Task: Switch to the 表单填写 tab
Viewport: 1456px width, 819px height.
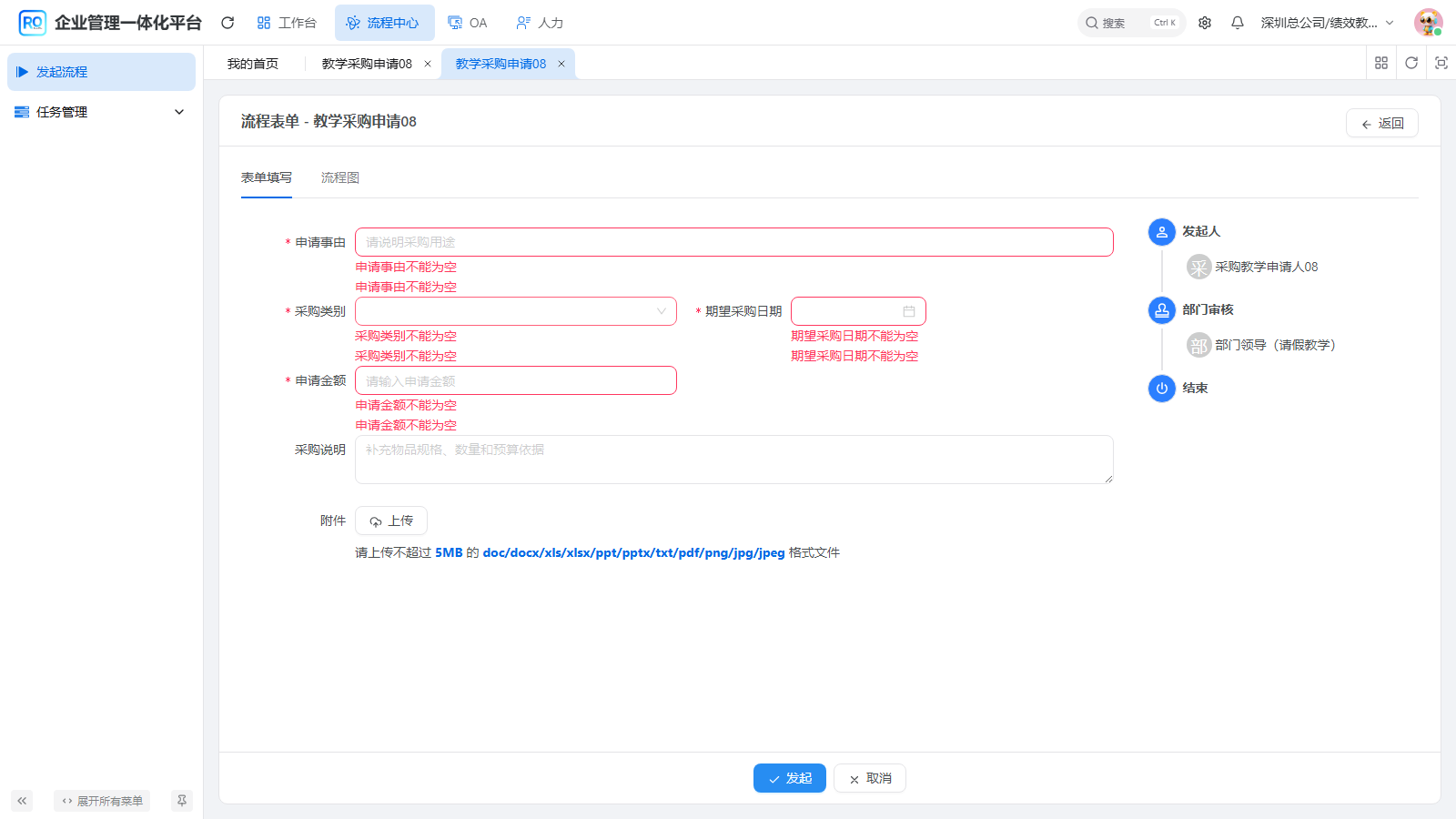Action: coord(267,177)
